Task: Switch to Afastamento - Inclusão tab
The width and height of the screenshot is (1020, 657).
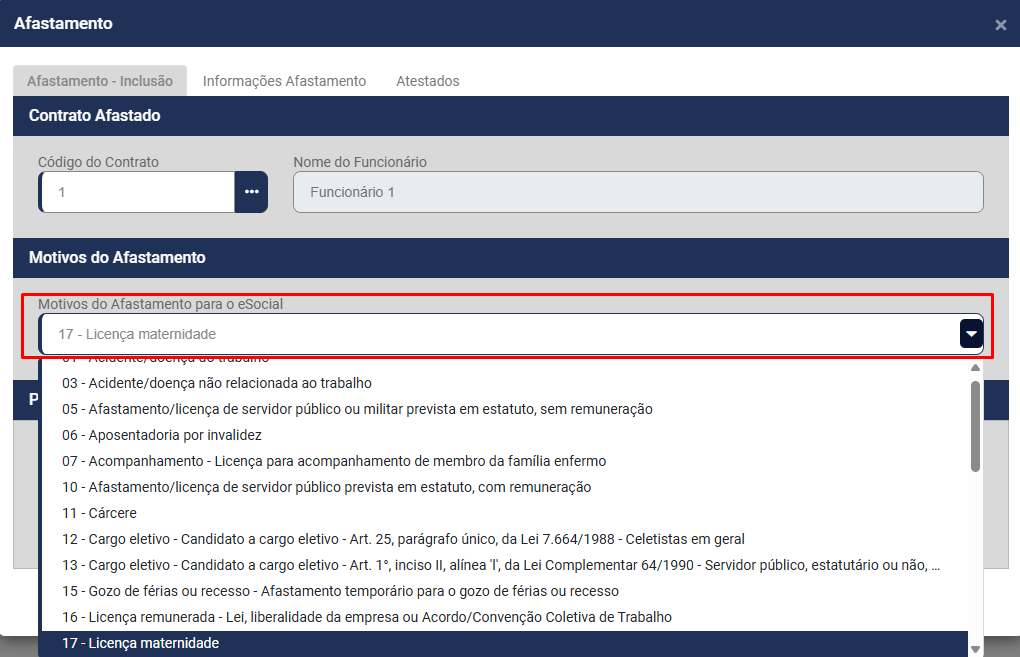Action: pyautogui.click(x=100, y=81)
